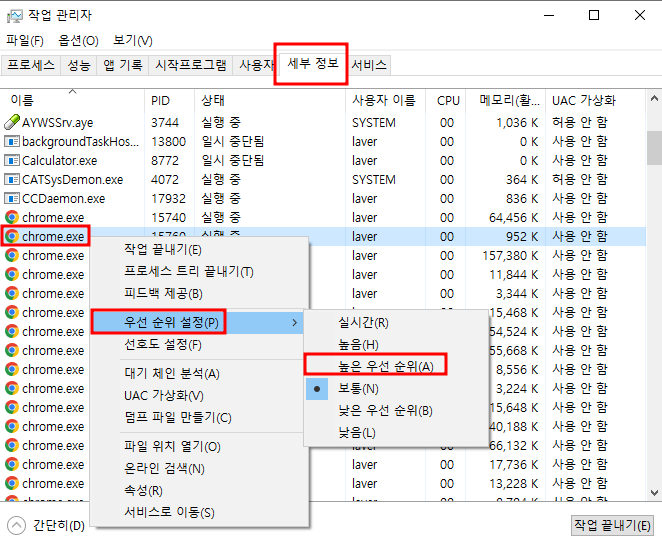662x549 pixels.
Task: Click the 157,380 K memory value
Action: pyautogui.click(x=510, y=255)
